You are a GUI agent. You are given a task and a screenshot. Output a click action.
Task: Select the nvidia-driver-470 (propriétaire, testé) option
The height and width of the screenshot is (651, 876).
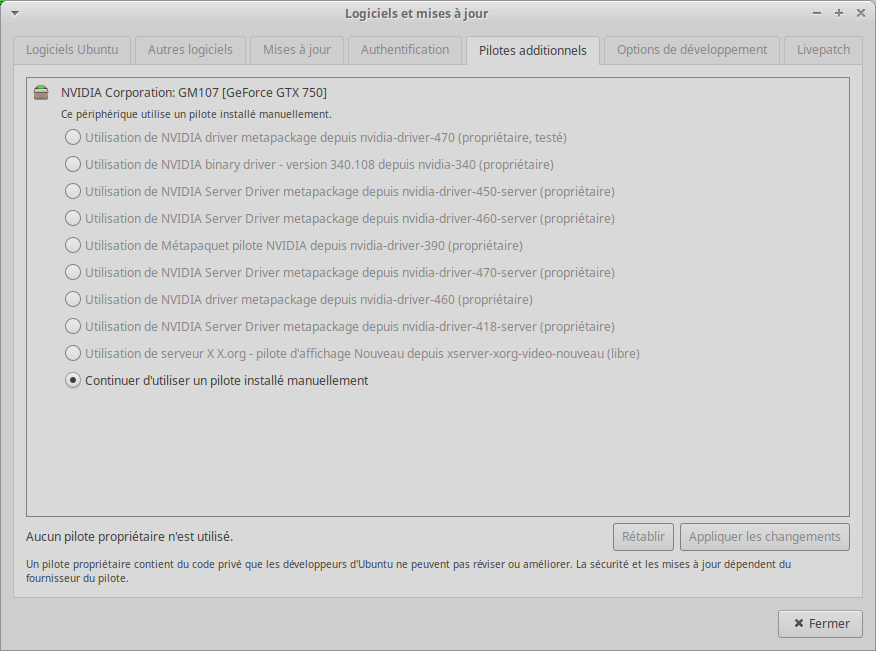316,137
